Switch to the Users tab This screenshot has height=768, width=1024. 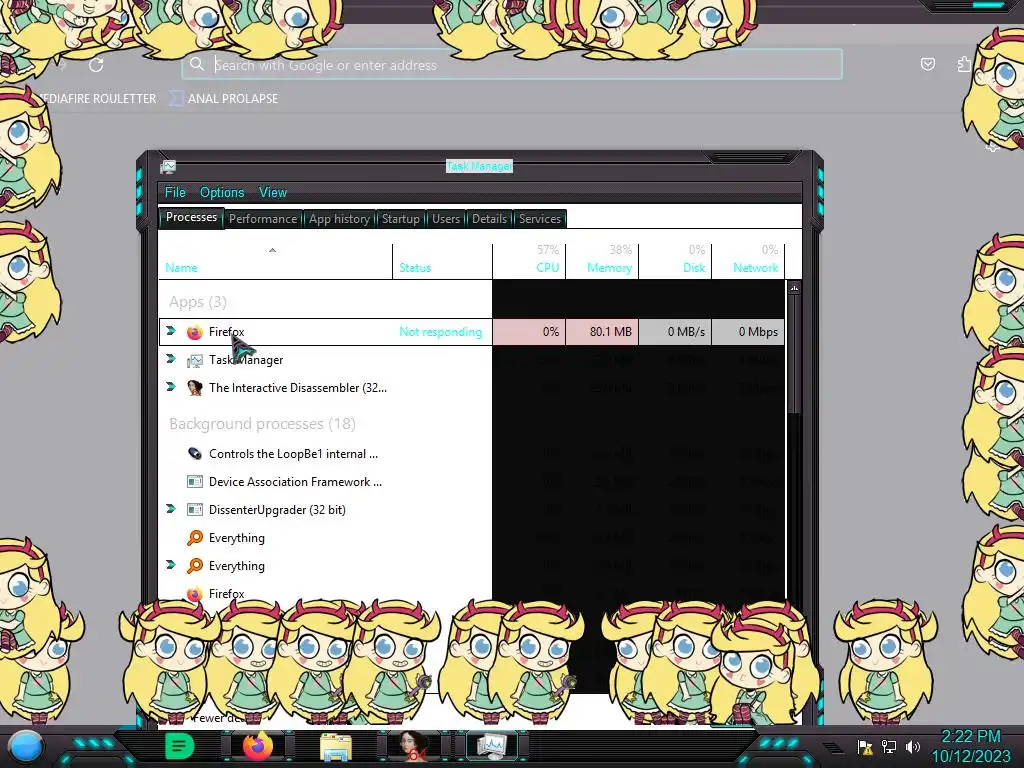pos(445,219)
